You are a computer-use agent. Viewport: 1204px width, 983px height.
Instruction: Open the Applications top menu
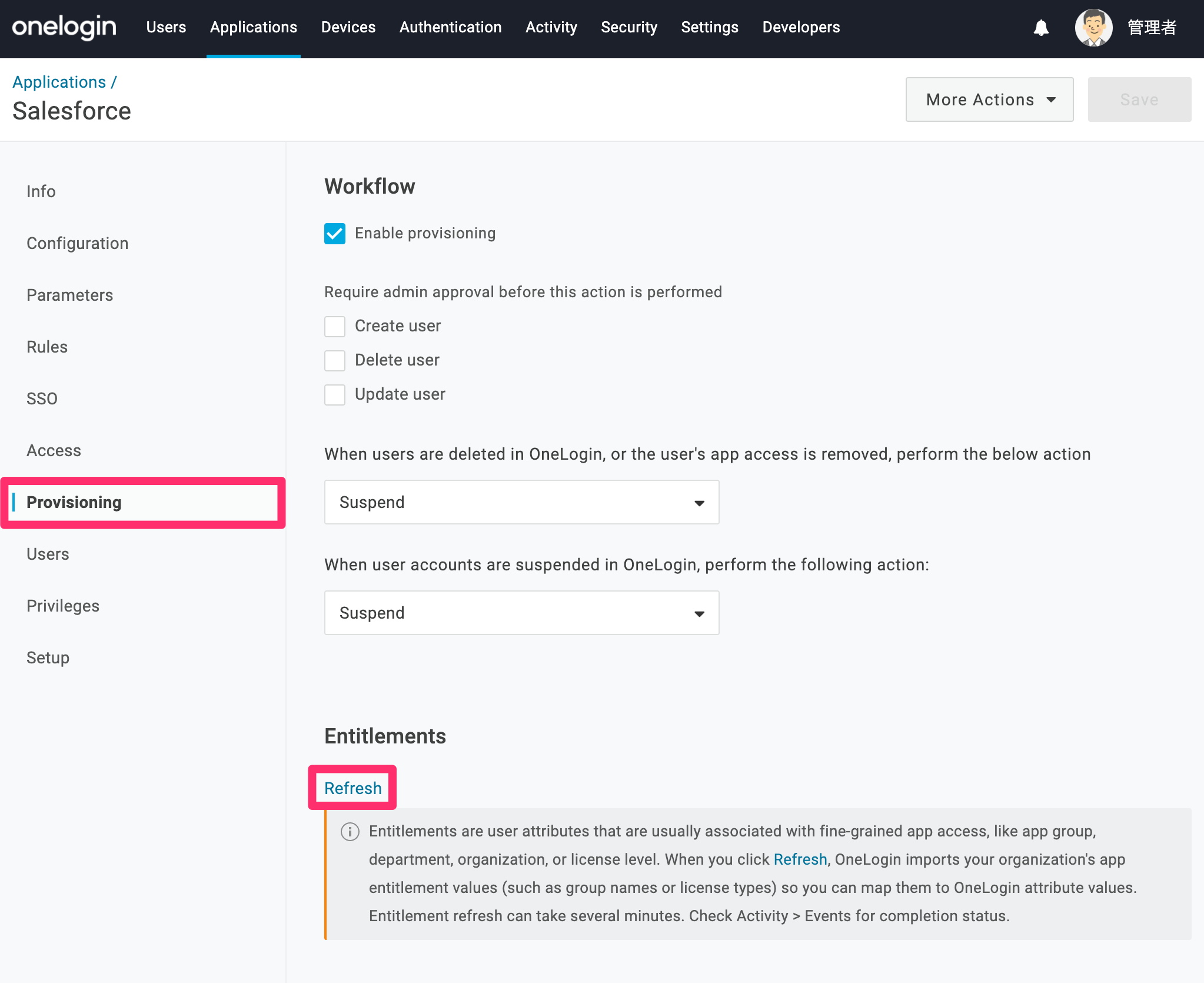coord(254,27)
